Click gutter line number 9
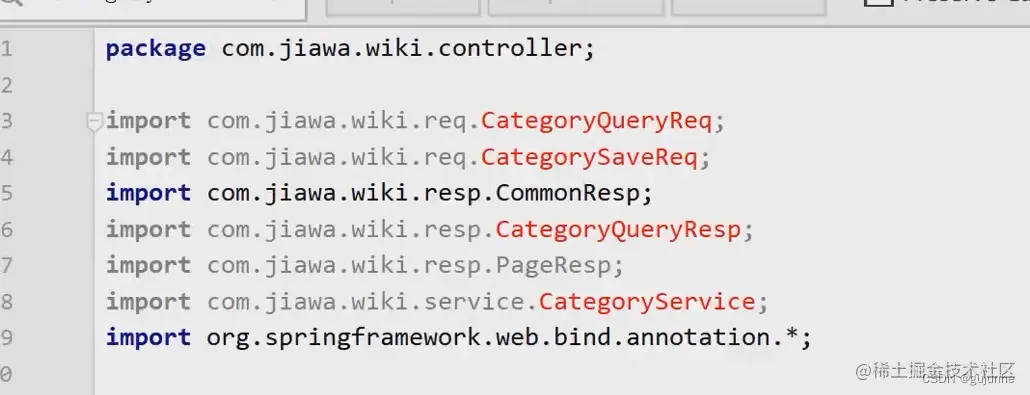 (6, 338)
